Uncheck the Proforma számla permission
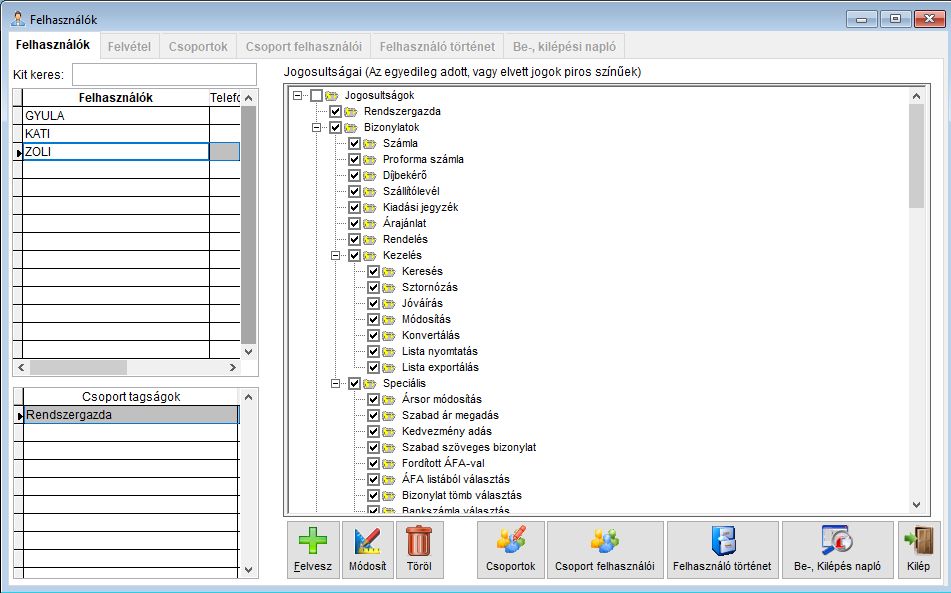The height and width of the screenshot is (593, 951). coord(355,159)
